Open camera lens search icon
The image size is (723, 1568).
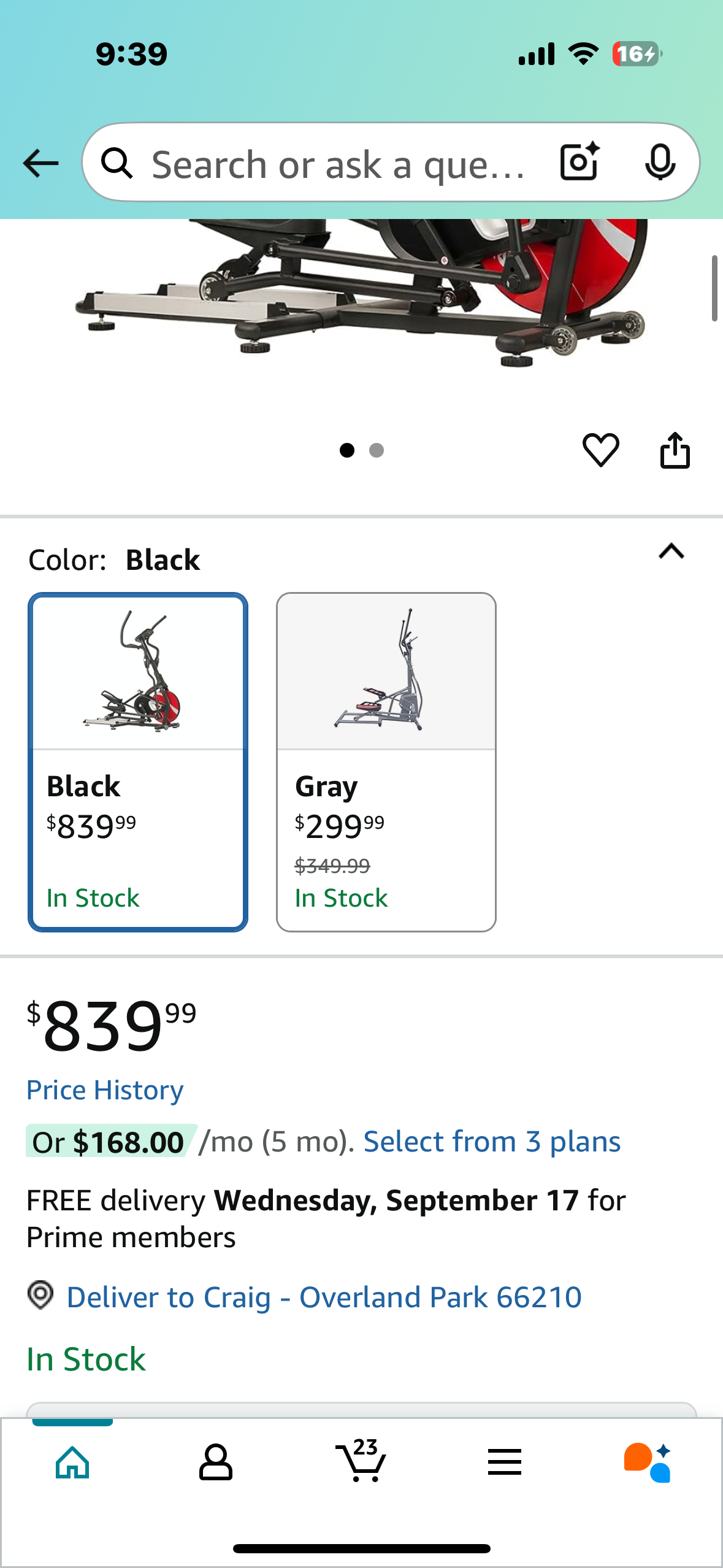[580, 162]
